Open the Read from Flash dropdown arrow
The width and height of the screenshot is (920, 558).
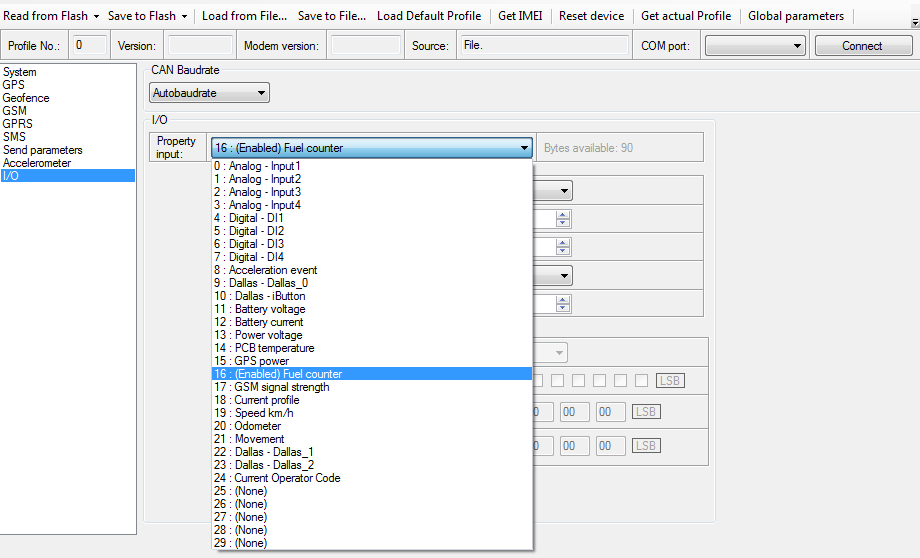pyautogui.click(x=96, y=16)
